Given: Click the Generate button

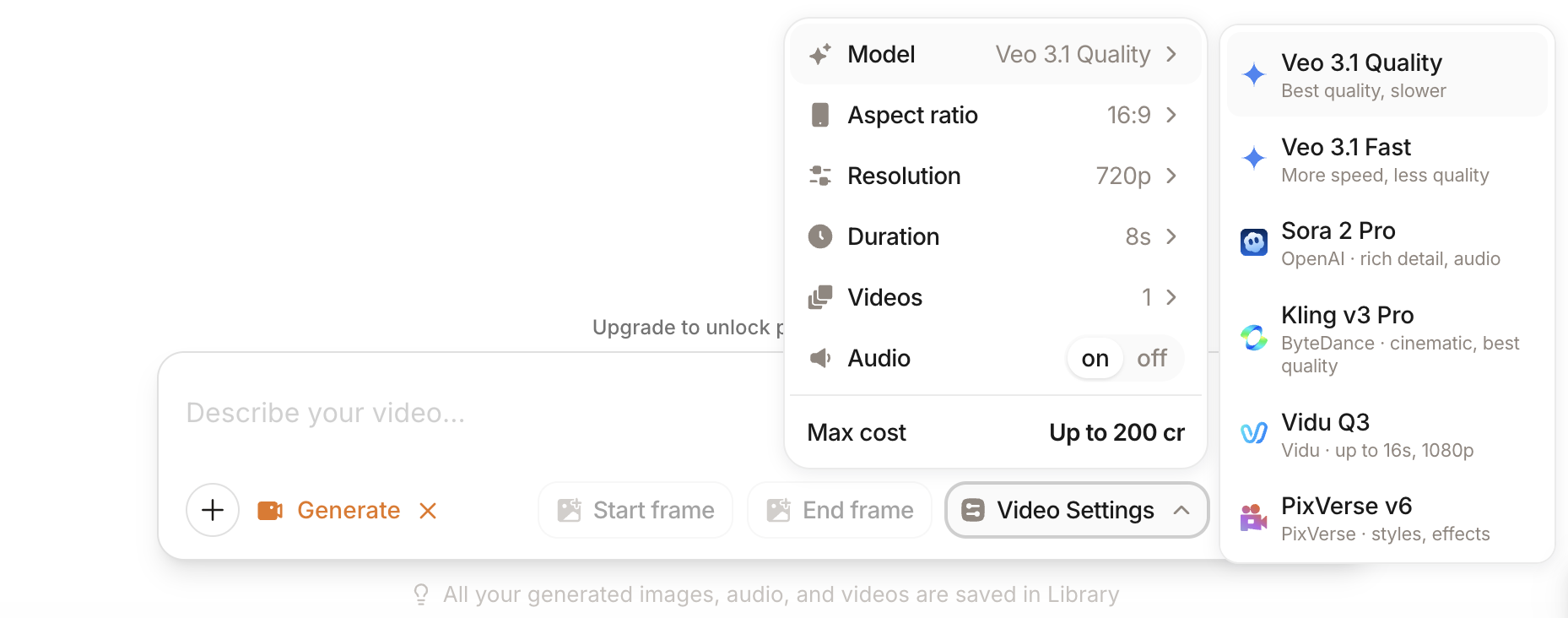Looking at the screenshot, I should pyautogui.click(x=349, y=510).
